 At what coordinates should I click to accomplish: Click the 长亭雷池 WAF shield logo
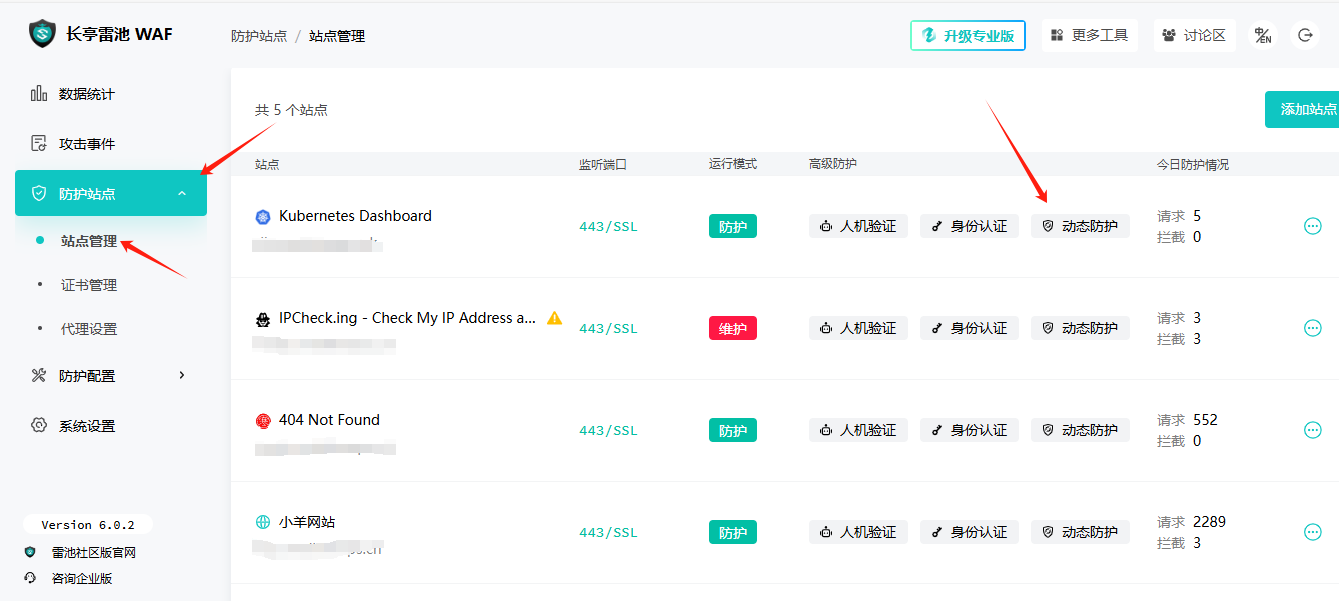tap(42, 34)
